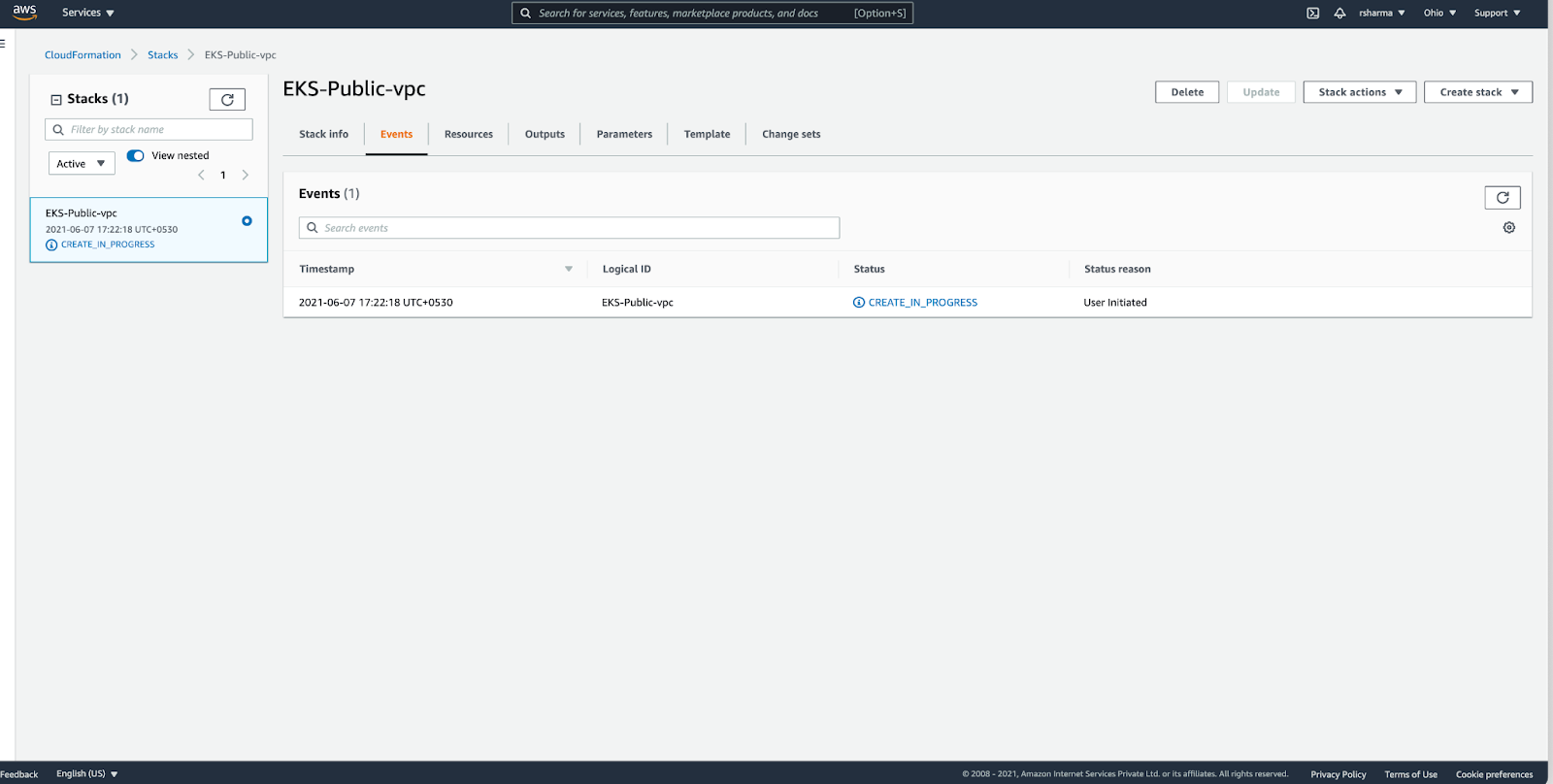Toggle the View nested switch

click(136, 155)
